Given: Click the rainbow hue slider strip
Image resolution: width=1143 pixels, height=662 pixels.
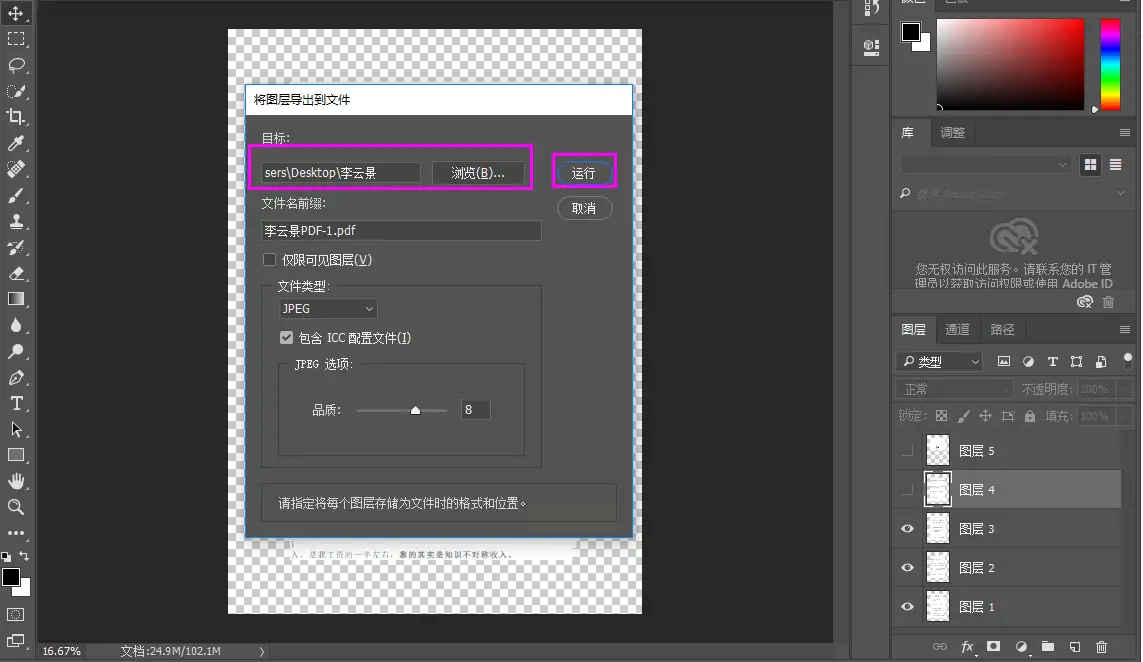Looking at the screenshot, I should pos(1110,64).
